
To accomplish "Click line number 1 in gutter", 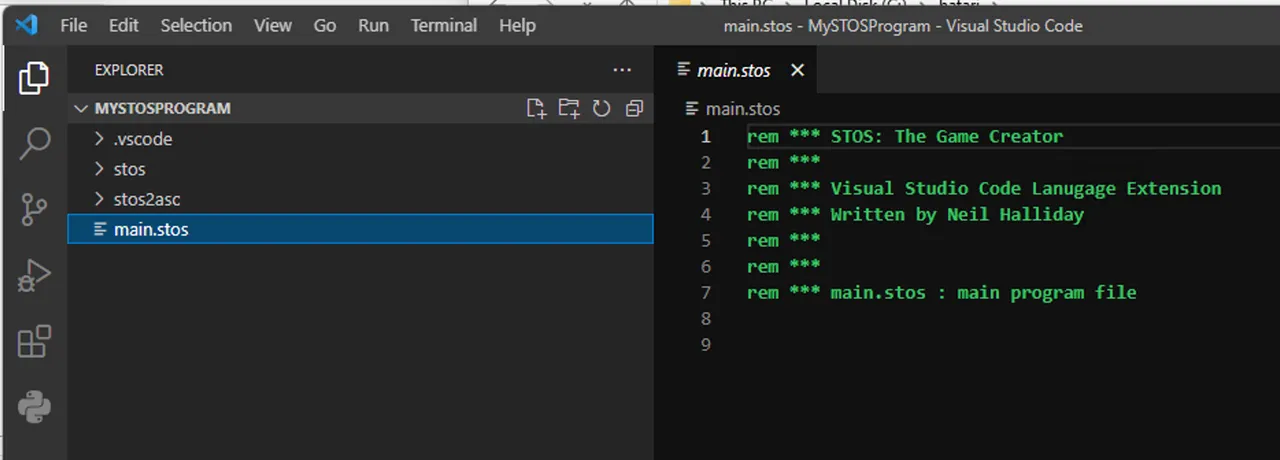I will 706,136.
